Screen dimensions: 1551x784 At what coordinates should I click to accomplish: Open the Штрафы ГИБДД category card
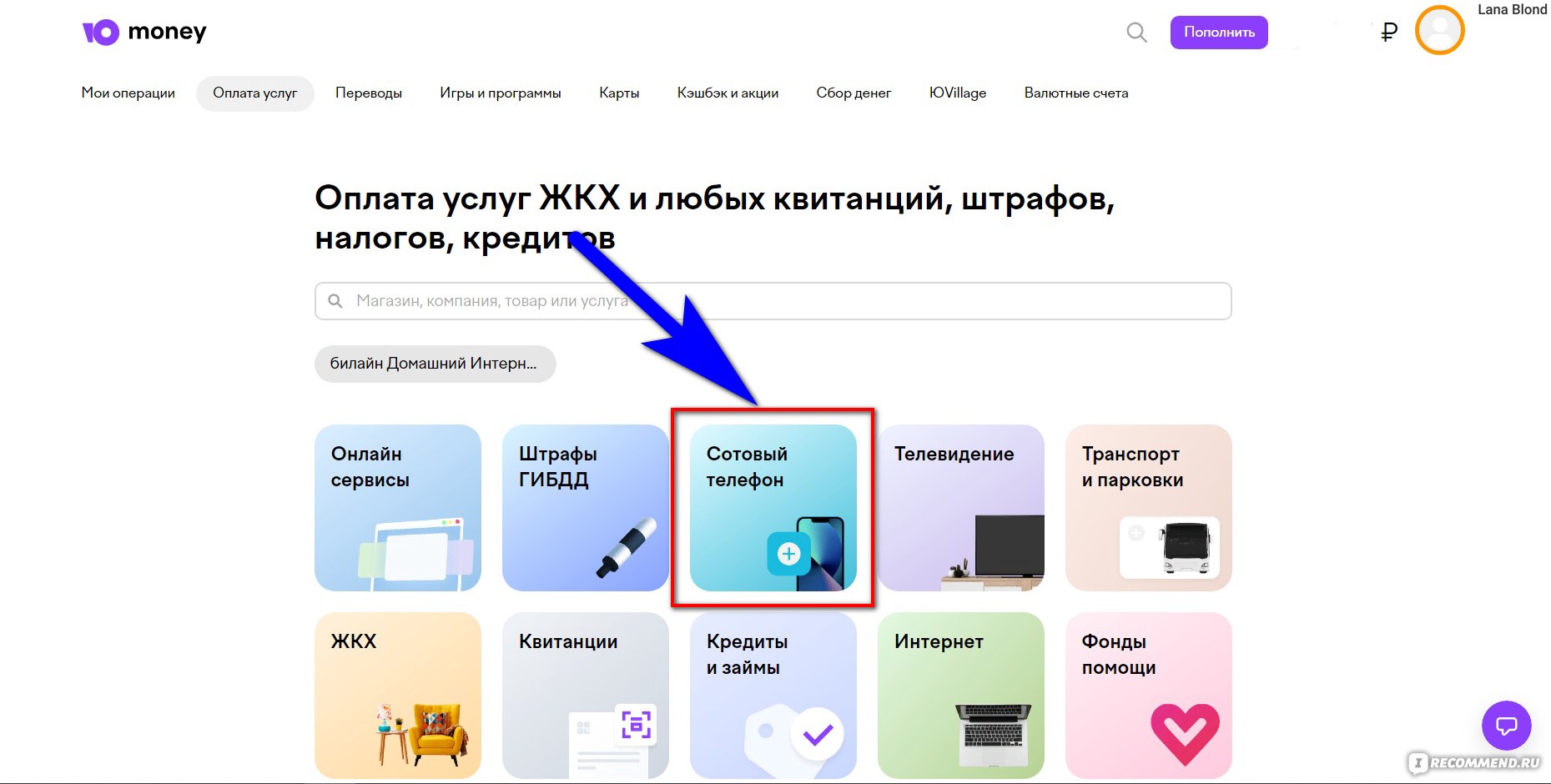pos(586,508)
